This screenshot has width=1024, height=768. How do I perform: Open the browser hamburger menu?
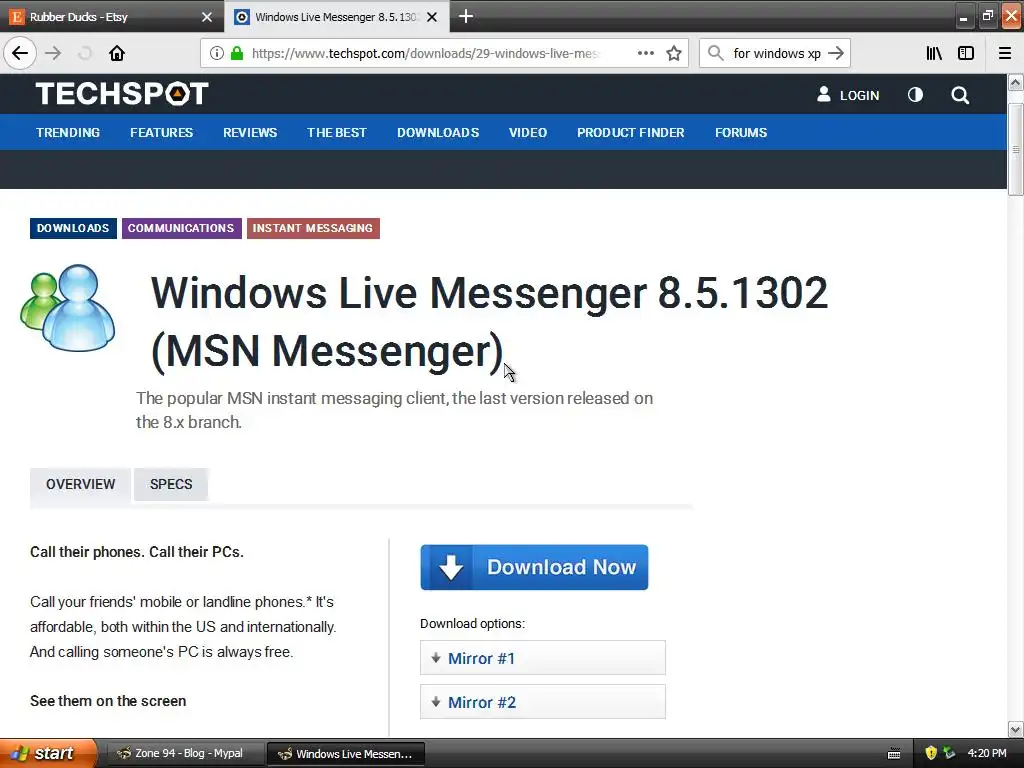1005,54
